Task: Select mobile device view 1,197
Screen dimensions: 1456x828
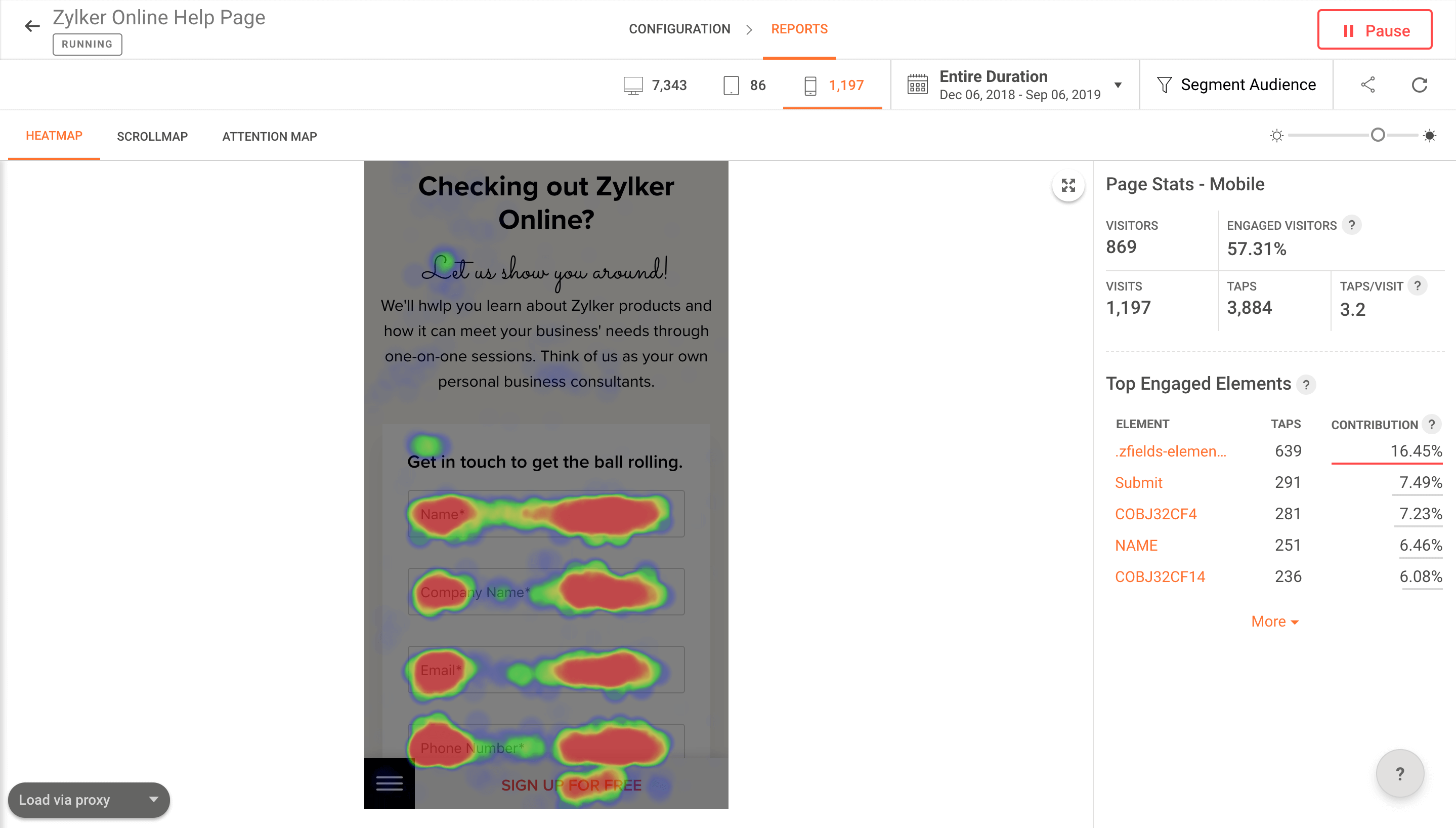Action: [x=833, y=86]
